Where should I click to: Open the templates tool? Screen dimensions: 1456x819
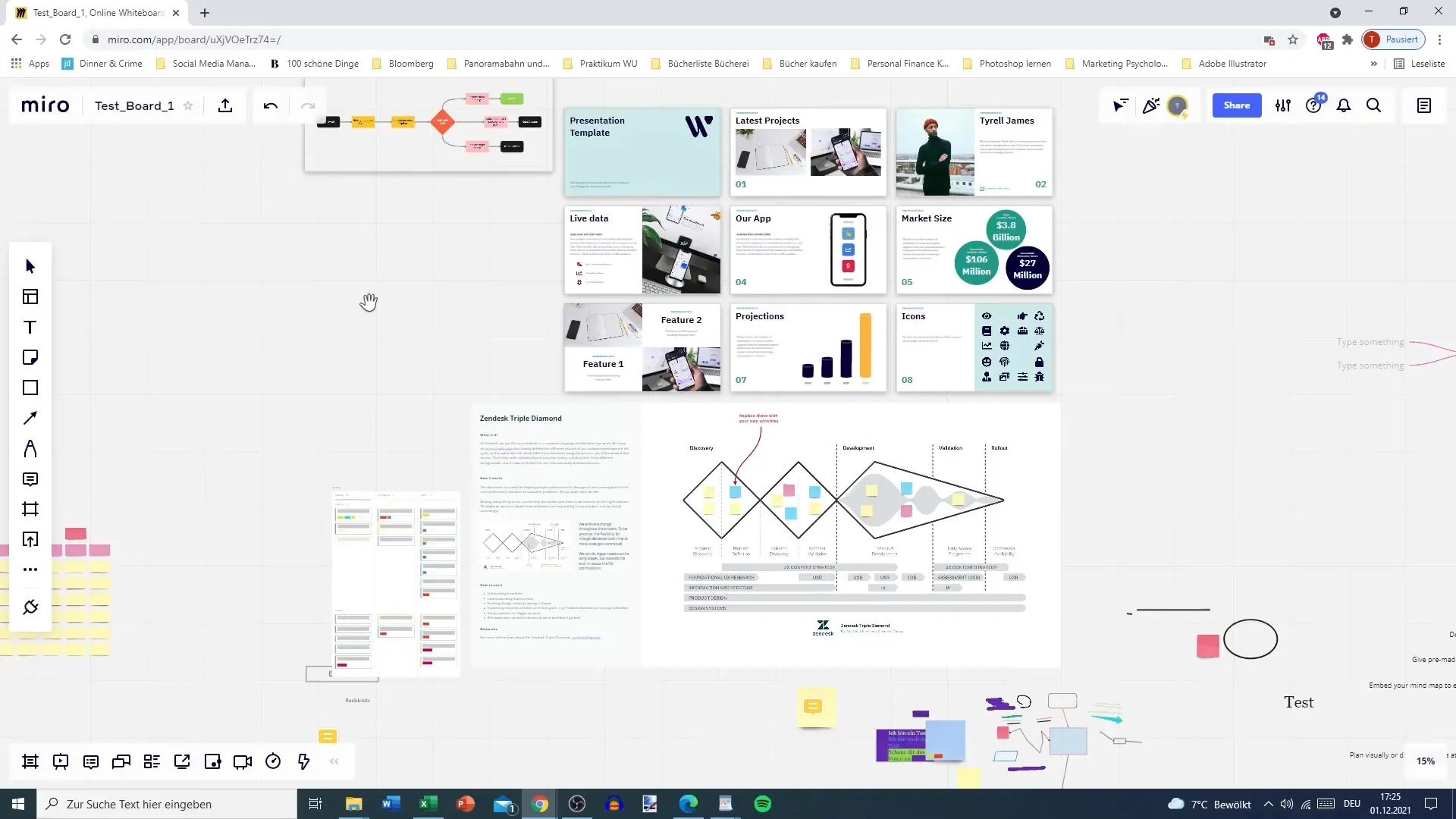pyautogui.click(x=30, y=297)
